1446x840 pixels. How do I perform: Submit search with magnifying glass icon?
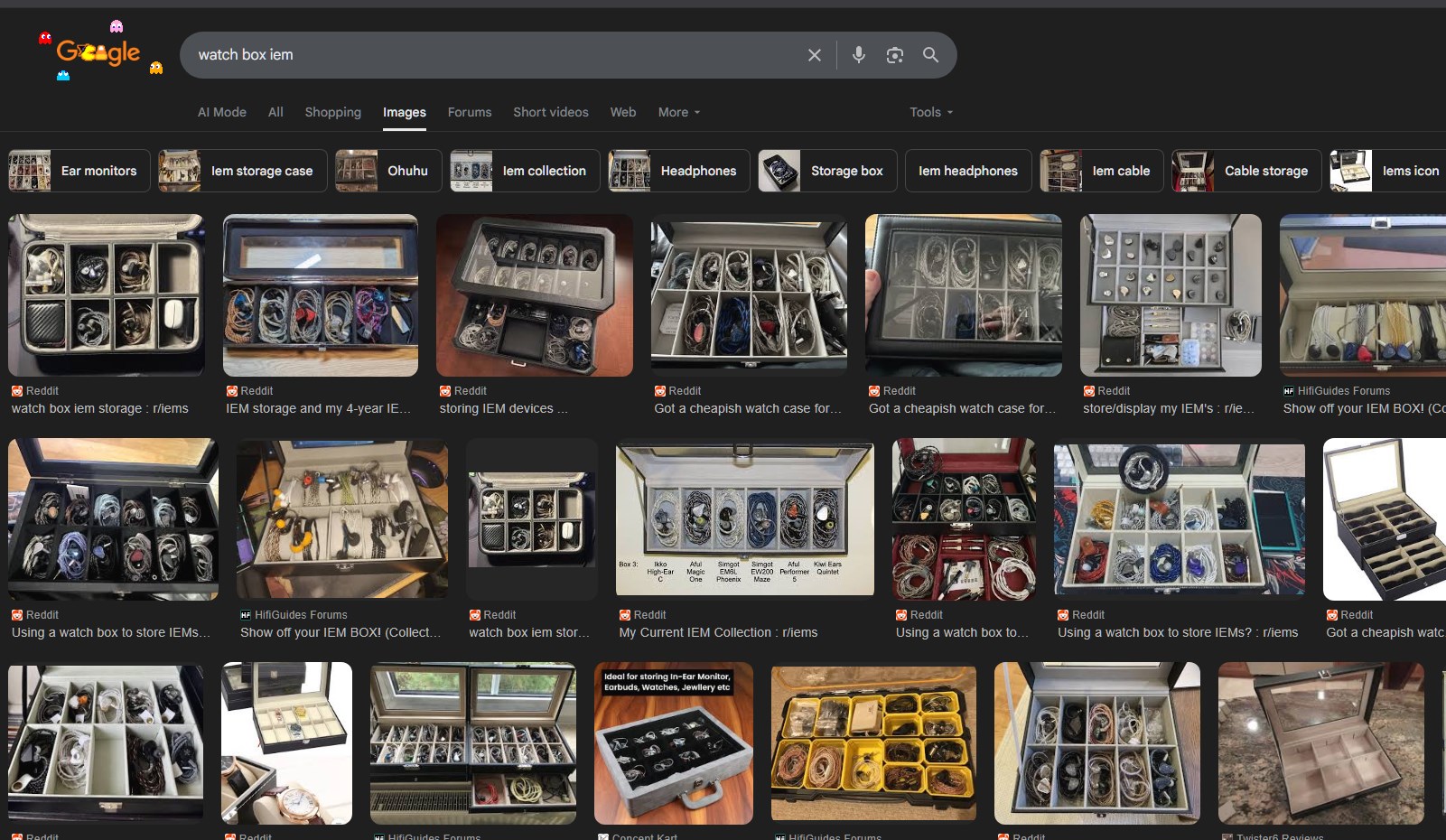[x=930, y=55]
